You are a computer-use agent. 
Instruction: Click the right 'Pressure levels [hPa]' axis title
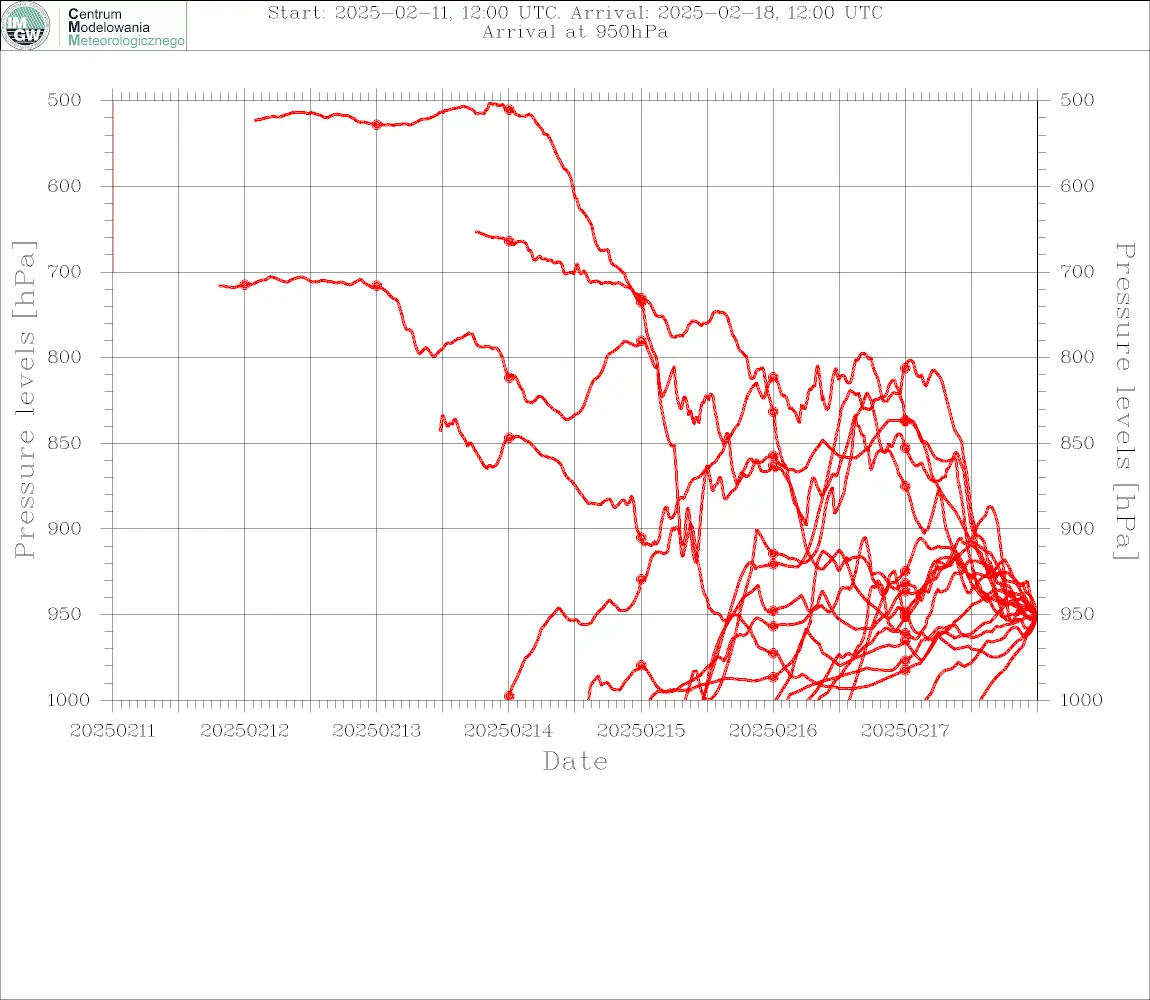point(1125,401)
